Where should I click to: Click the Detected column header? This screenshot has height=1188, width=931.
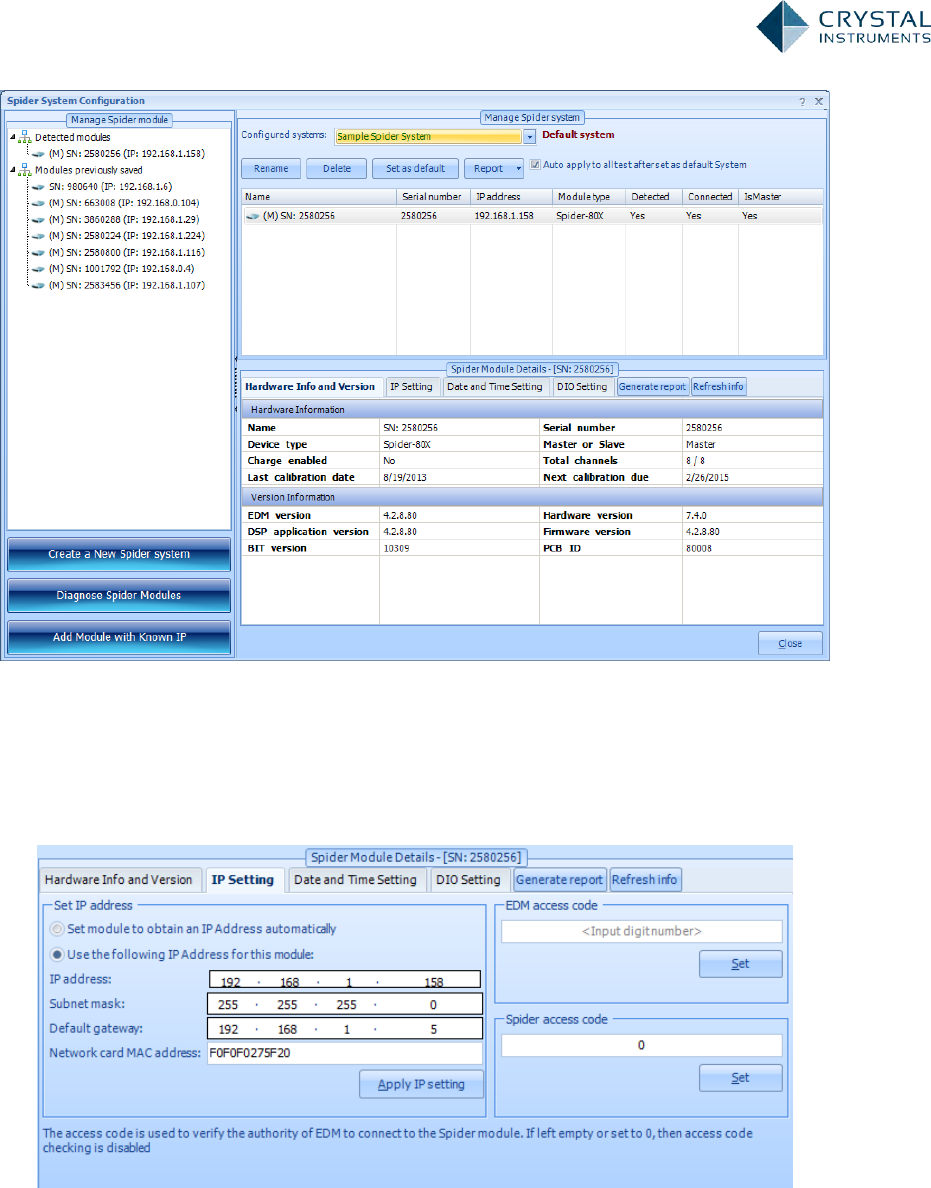click(654, 196)
